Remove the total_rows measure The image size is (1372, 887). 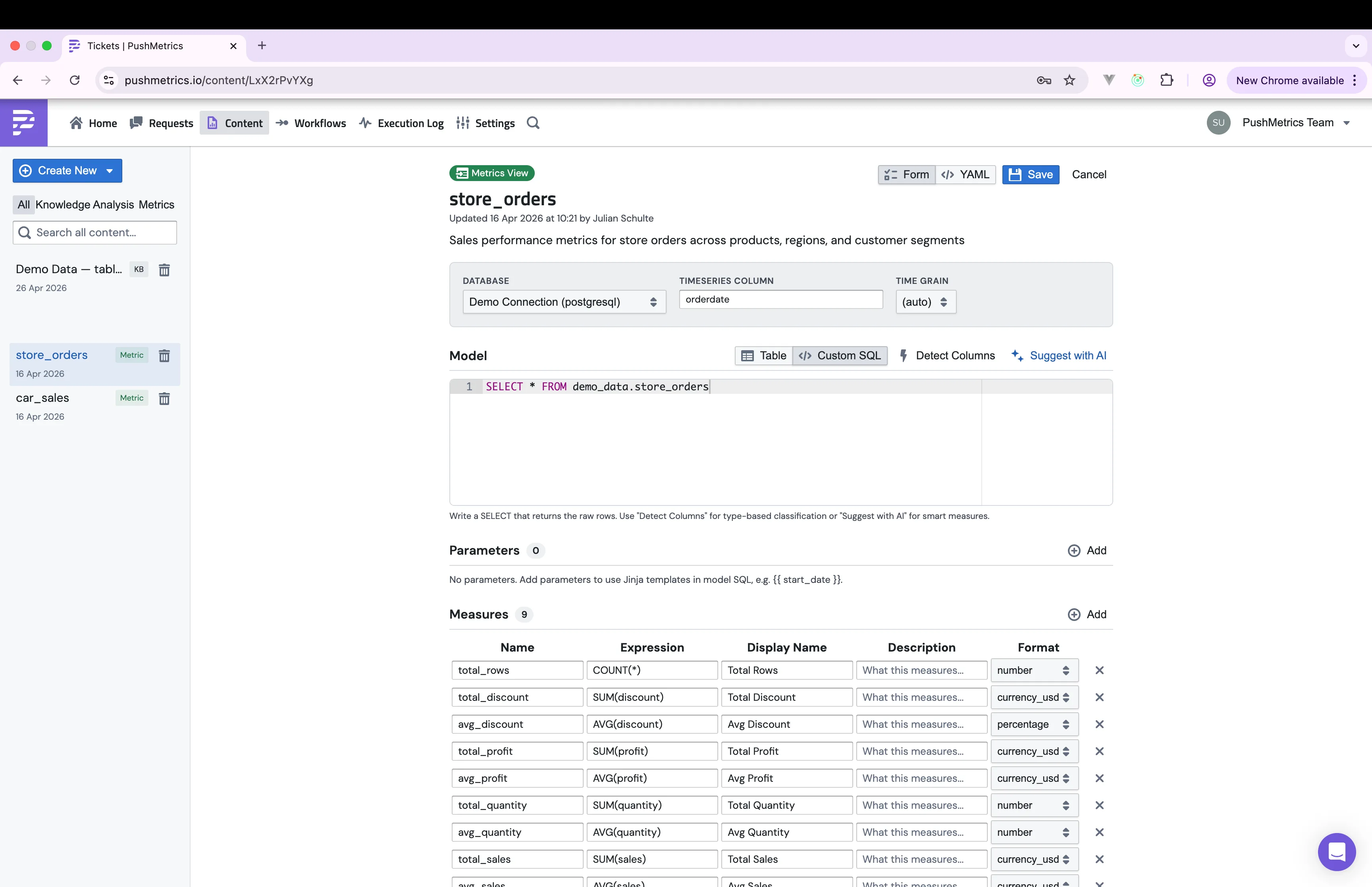pyautogui.click(x=1099, y=671)
